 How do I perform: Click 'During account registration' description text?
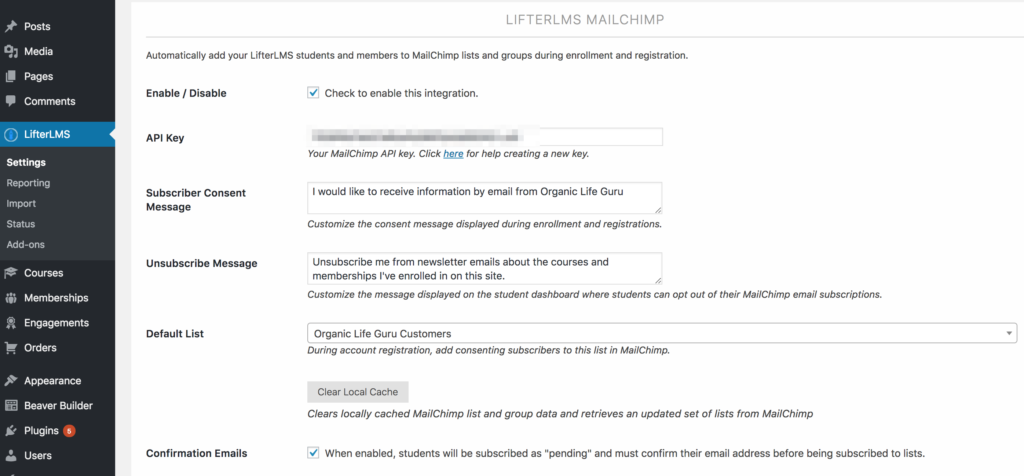(x=488, y=350)
